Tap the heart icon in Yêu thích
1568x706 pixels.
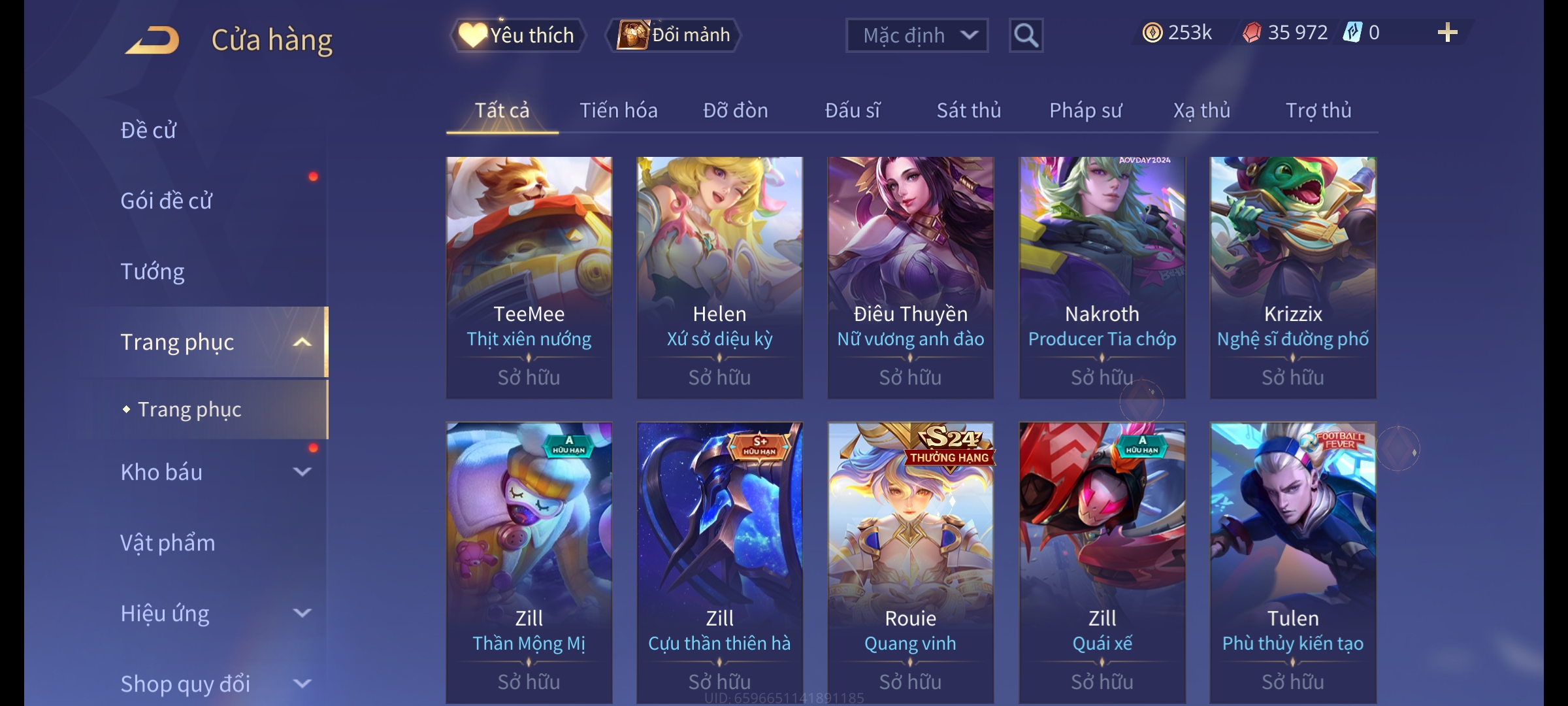(x=472, y=35)
